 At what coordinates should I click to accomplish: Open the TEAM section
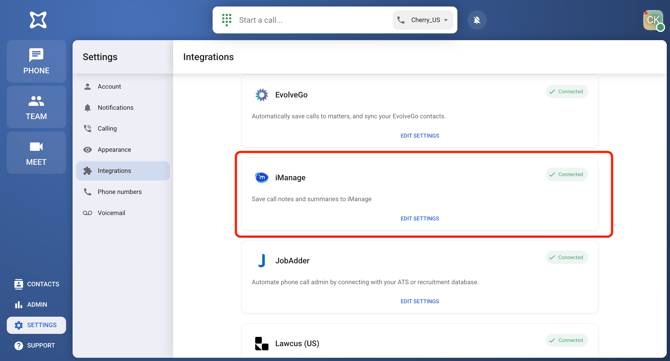pos(36,107)
